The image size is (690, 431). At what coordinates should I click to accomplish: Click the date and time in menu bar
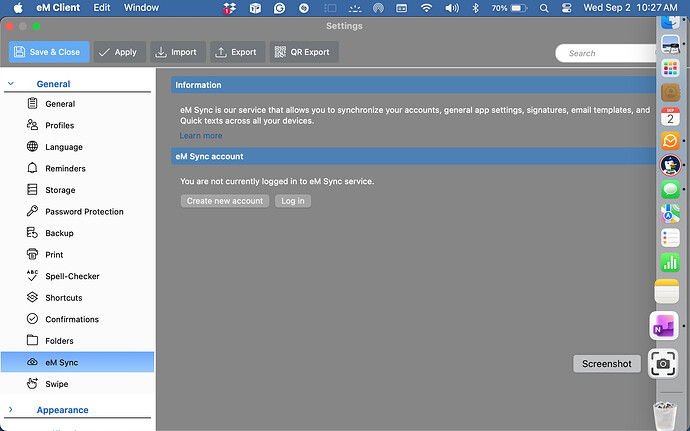tap(630, 8)
